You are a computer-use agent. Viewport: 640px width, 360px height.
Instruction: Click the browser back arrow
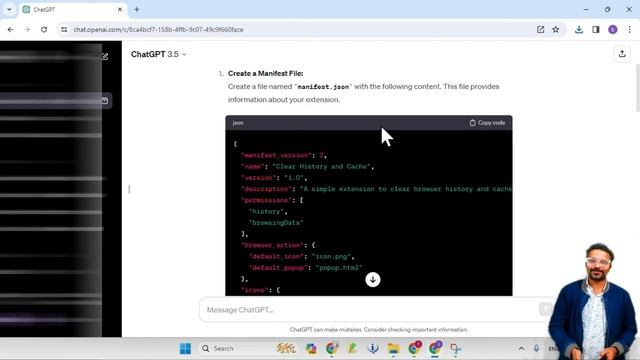10,29
